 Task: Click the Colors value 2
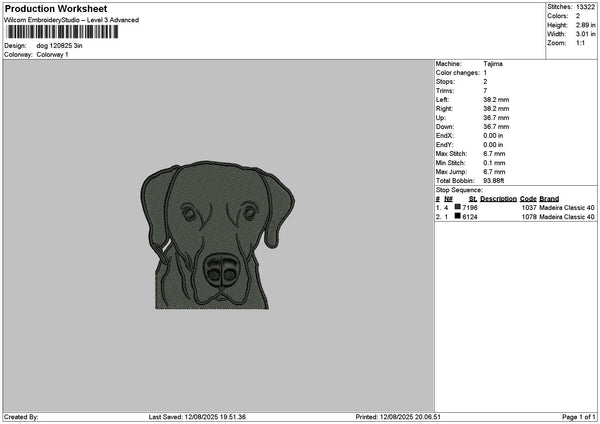coord(578,16)
